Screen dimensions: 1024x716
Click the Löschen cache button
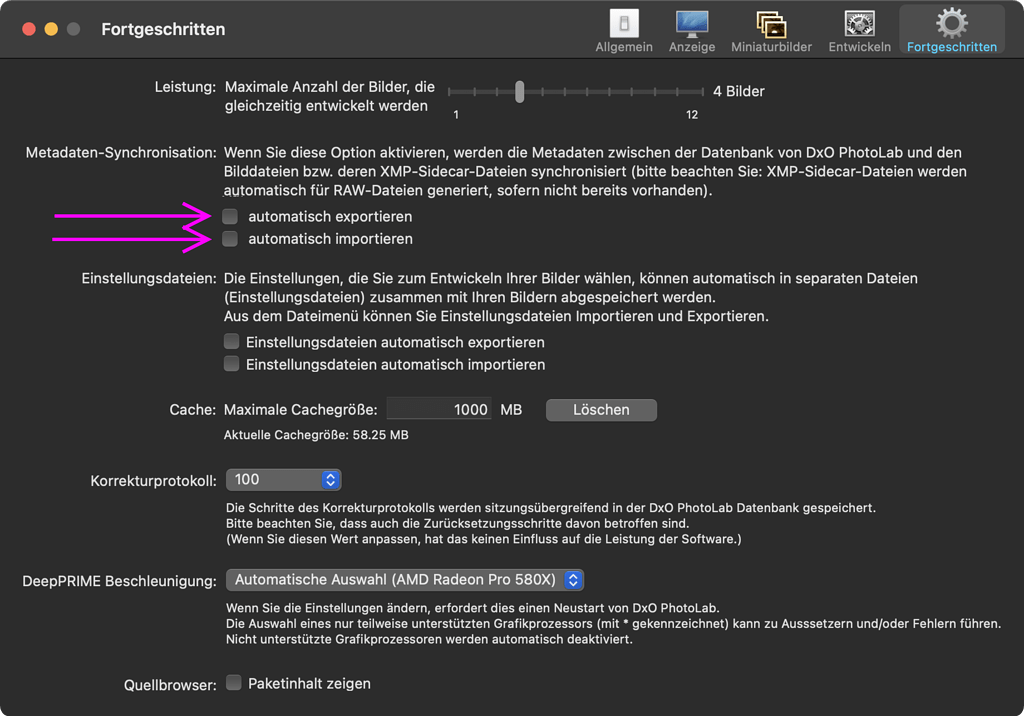coord(601,410)
